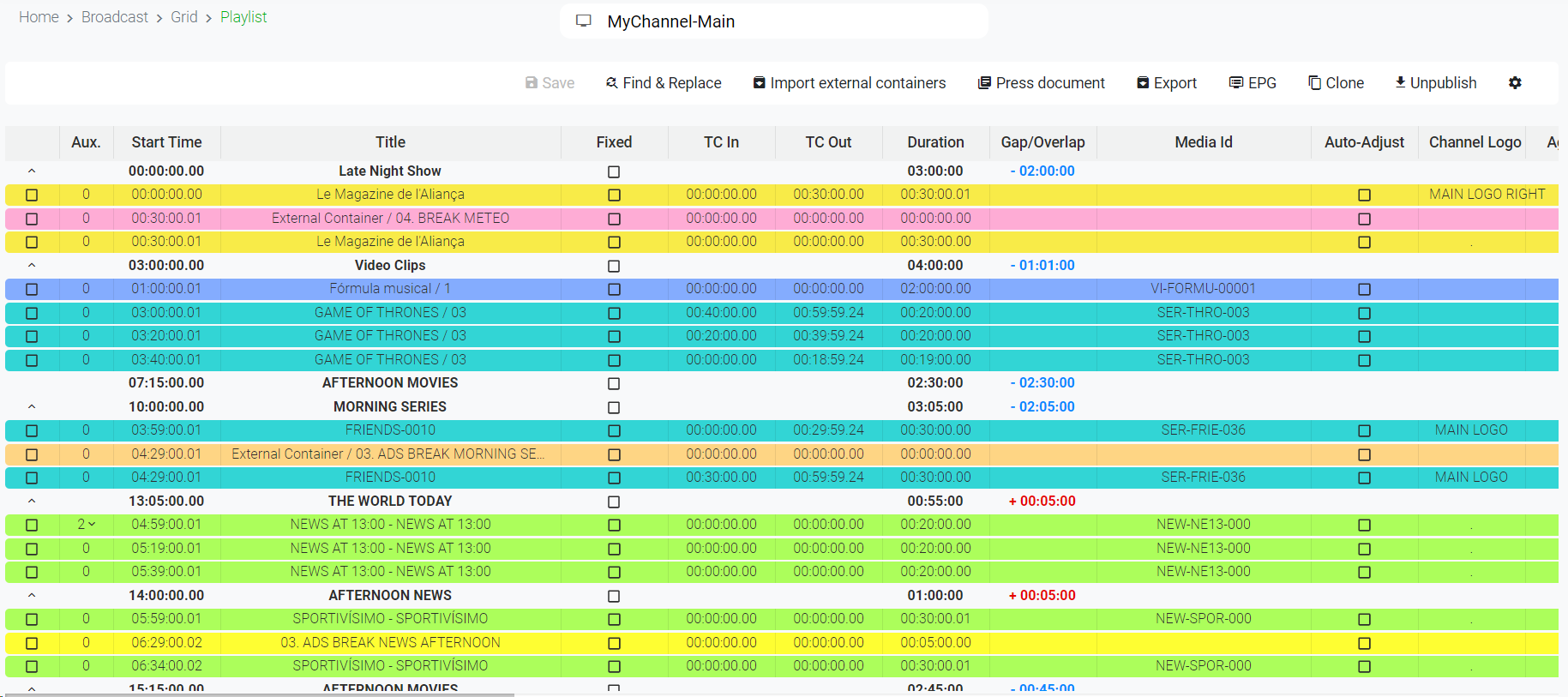Screen dimensions: 1568x697
Task: Open the EPG icon
Action: click(x=1235, y=83)
